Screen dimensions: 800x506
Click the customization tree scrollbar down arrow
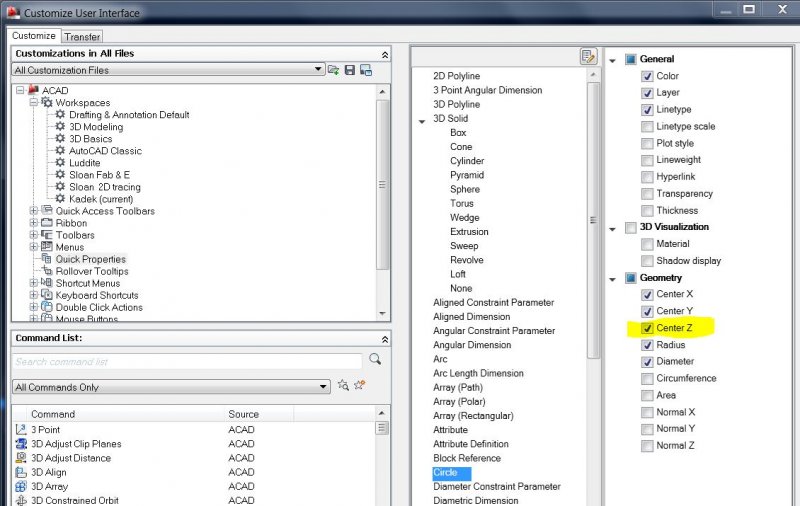pos(383,313)
